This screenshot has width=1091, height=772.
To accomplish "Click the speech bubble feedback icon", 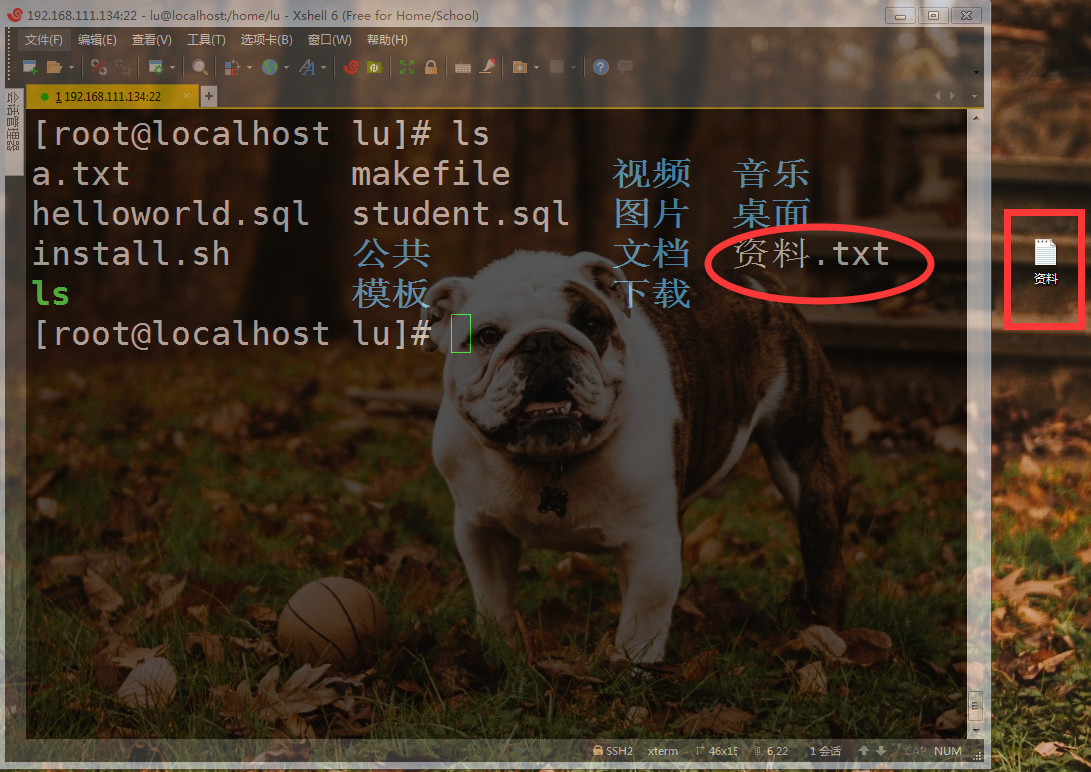I will 625,67.
